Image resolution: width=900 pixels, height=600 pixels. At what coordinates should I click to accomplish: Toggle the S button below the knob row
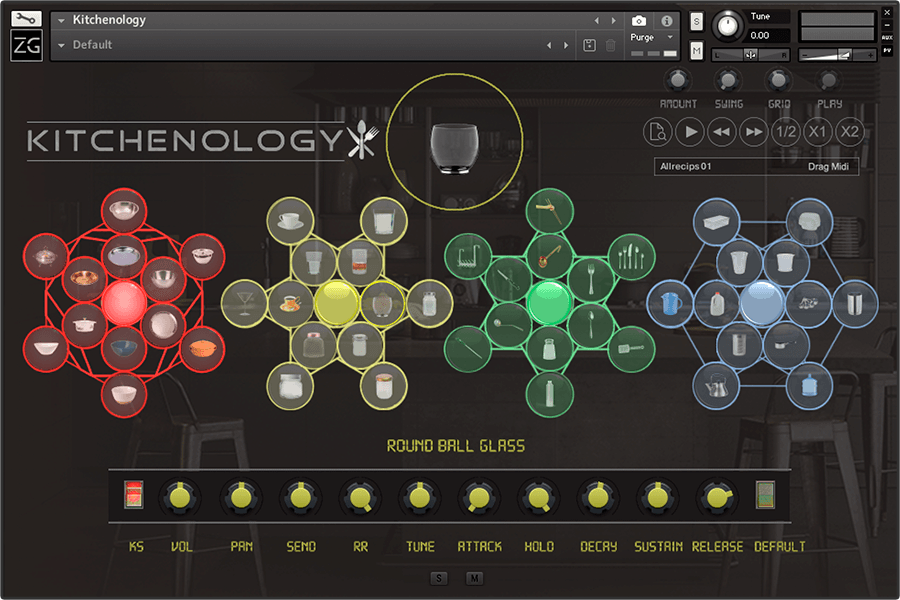coord(439,578)
